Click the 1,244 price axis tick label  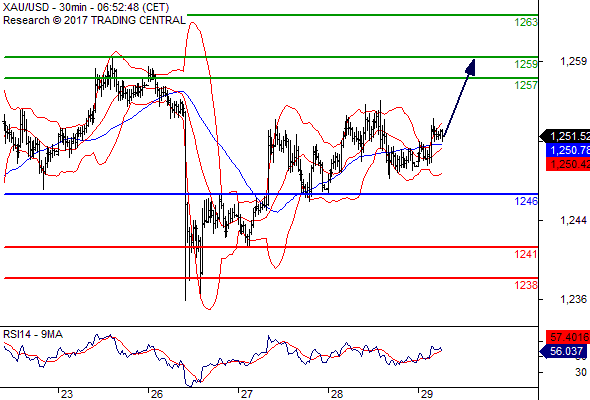tap(573, 221)
